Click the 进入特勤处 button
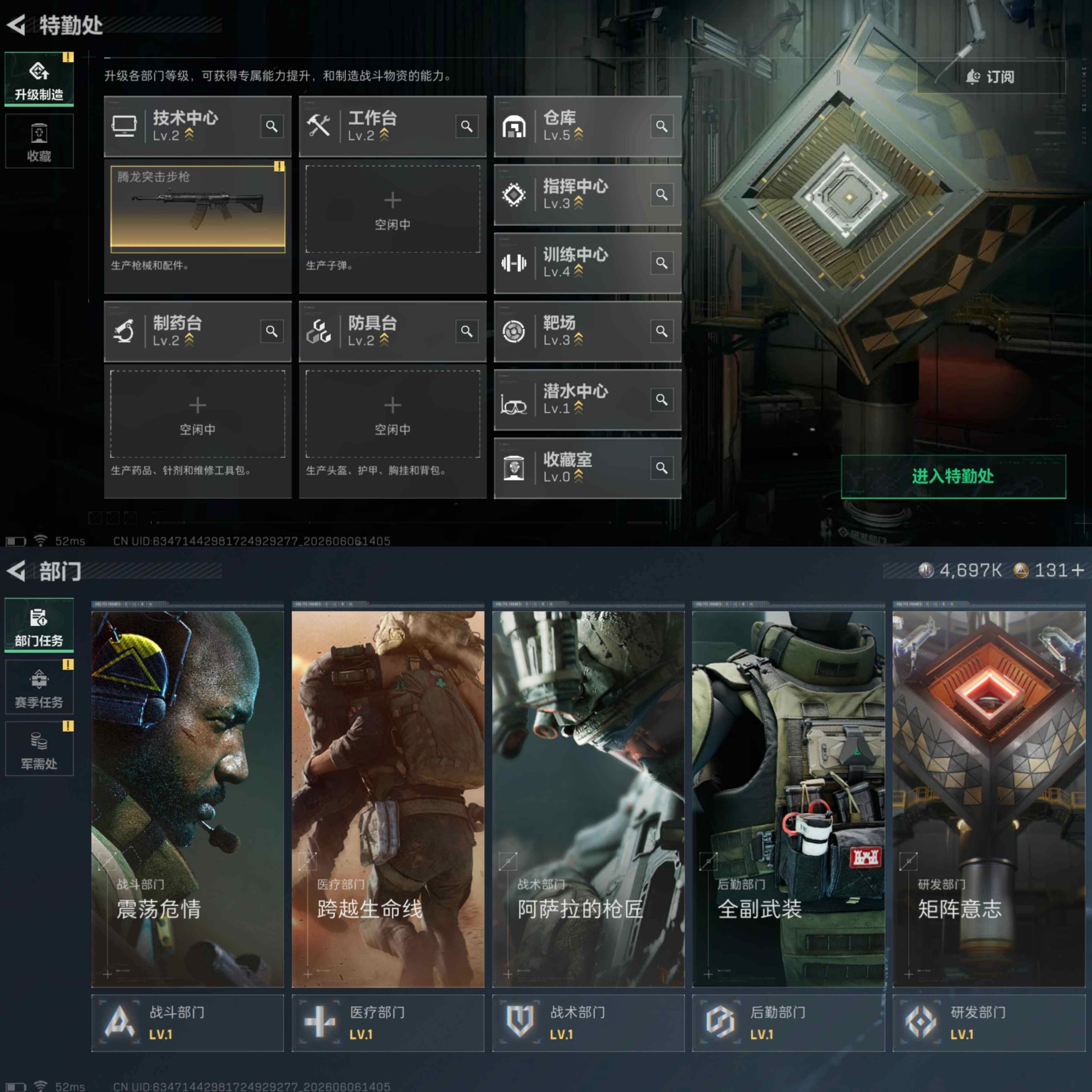The height and width of the screenshot is (1092, 1092). tap(954, 476)
